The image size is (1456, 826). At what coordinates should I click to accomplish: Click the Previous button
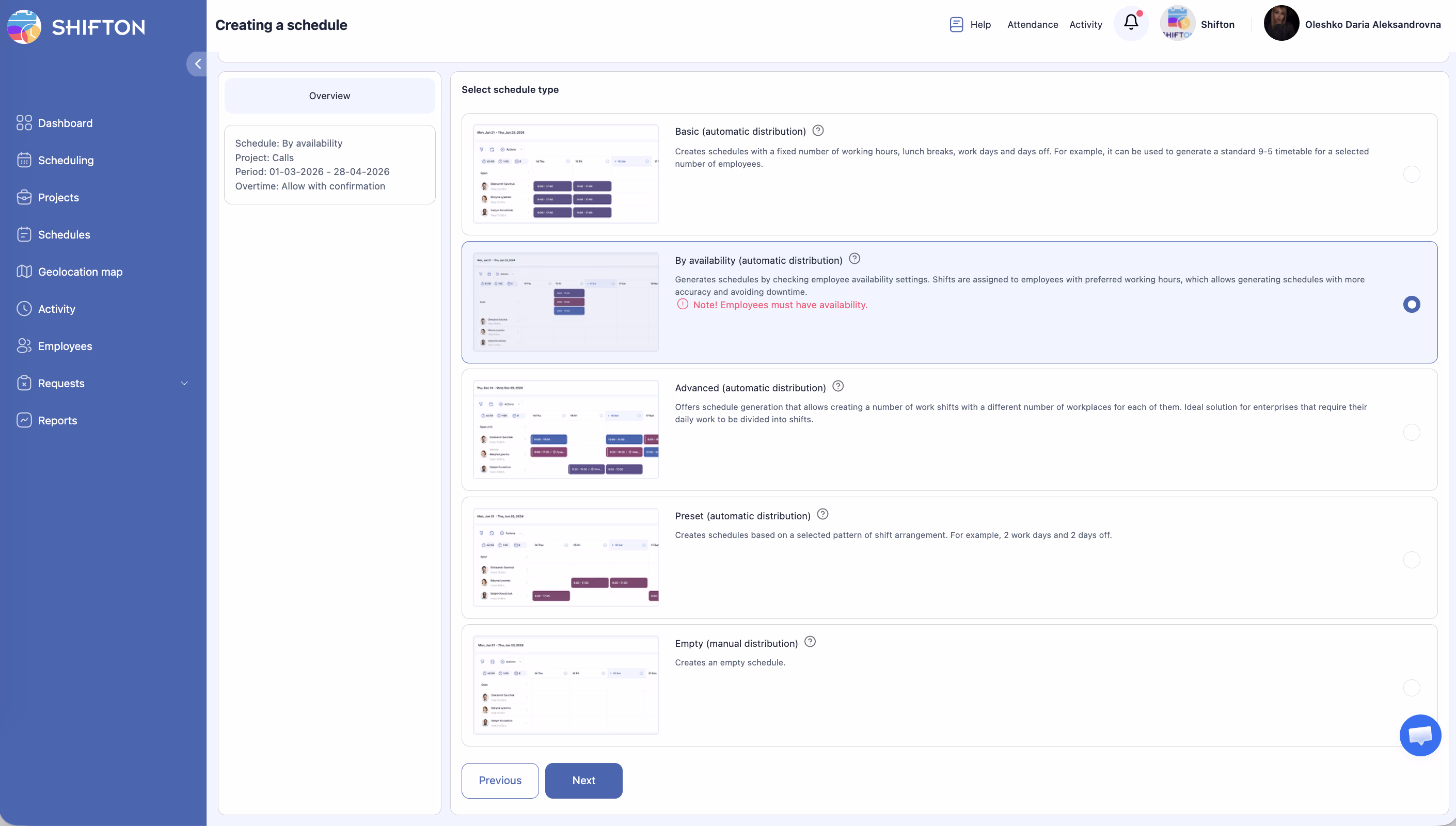pos(500,780)
